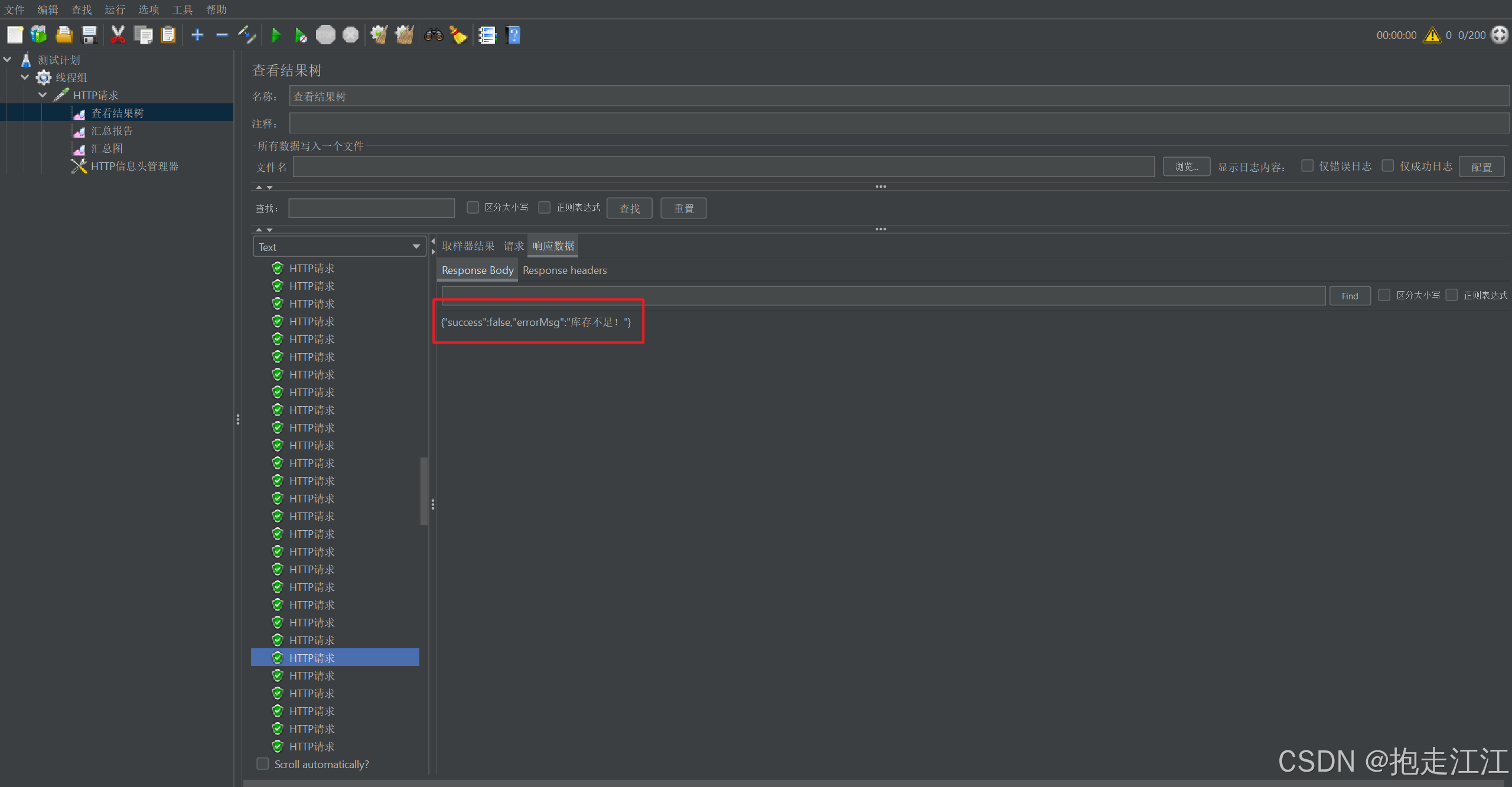Click the Copy icon in toolbar
The width and height of the screenshot is (1512, 787).
tap(143, 35)
